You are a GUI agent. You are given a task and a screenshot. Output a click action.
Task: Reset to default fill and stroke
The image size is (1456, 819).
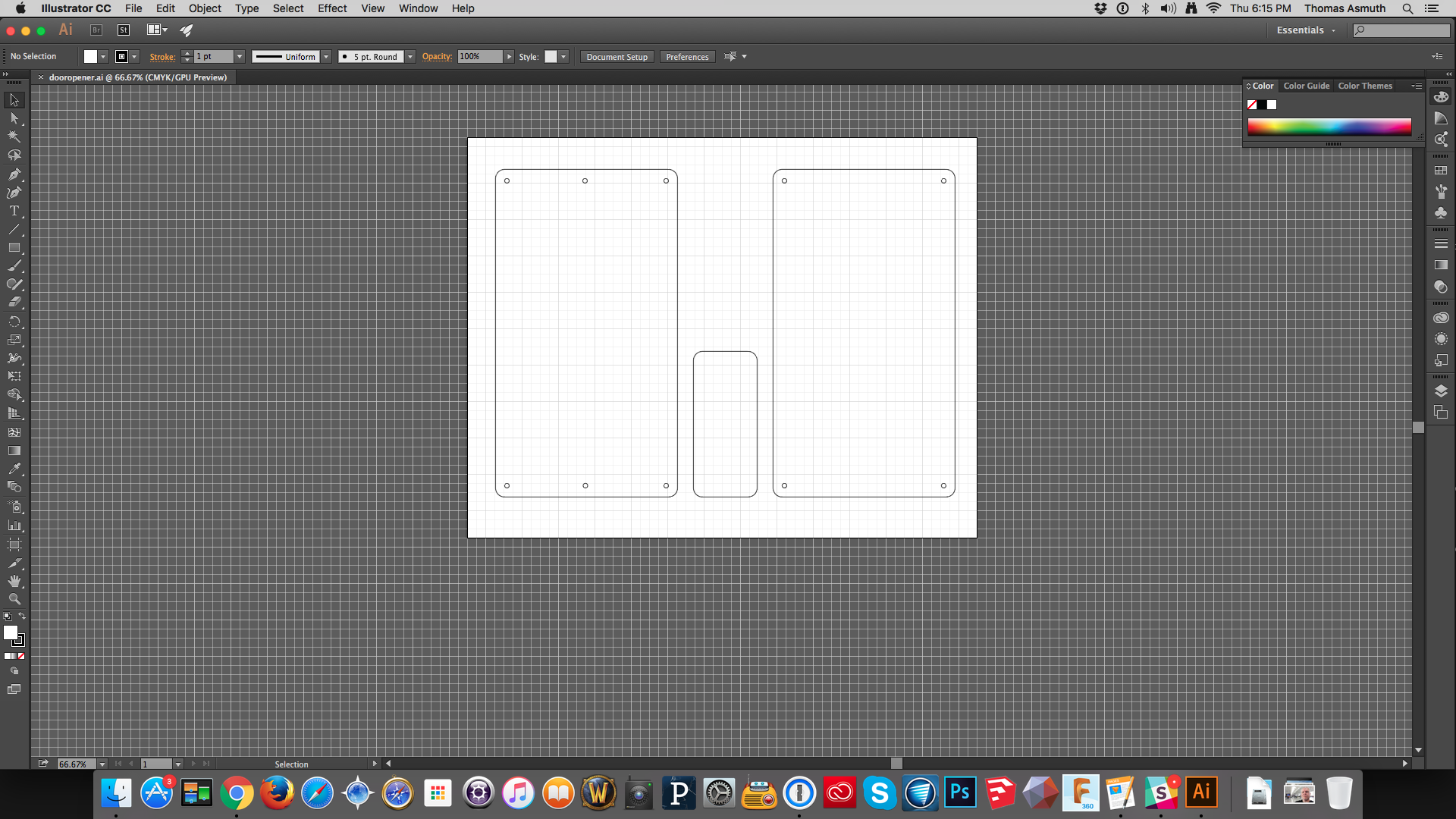pos(7,617)
